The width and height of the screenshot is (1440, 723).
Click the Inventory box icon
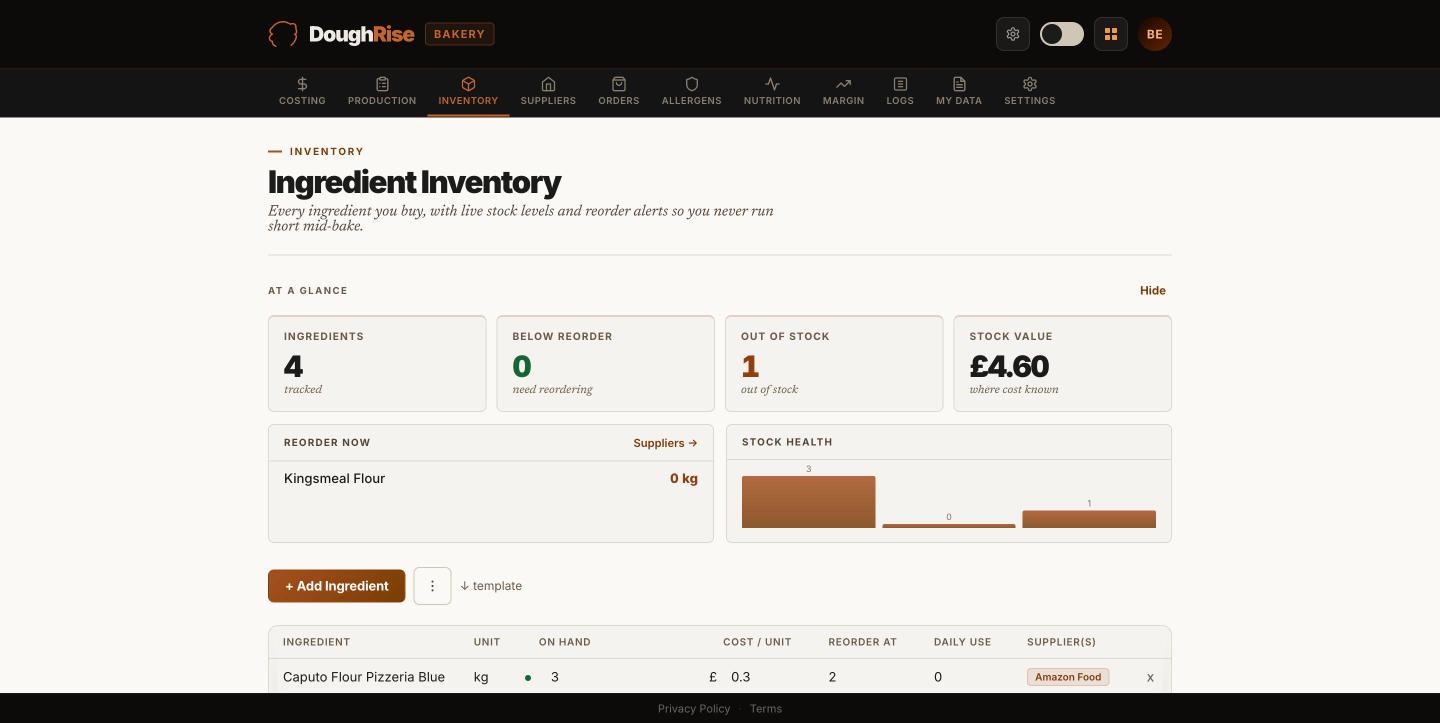[468, 84]
